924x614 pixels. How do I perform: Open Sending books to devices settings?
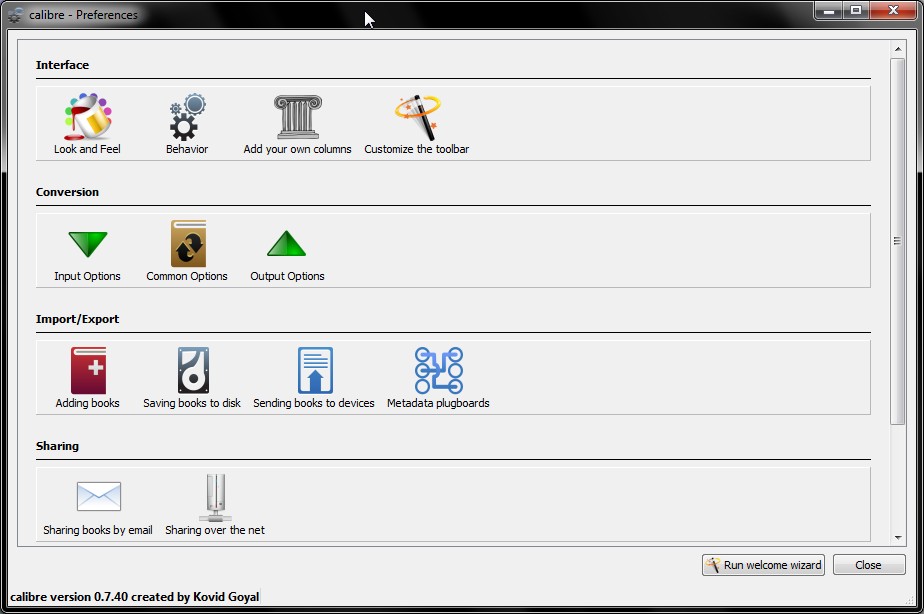coord(314,378)
